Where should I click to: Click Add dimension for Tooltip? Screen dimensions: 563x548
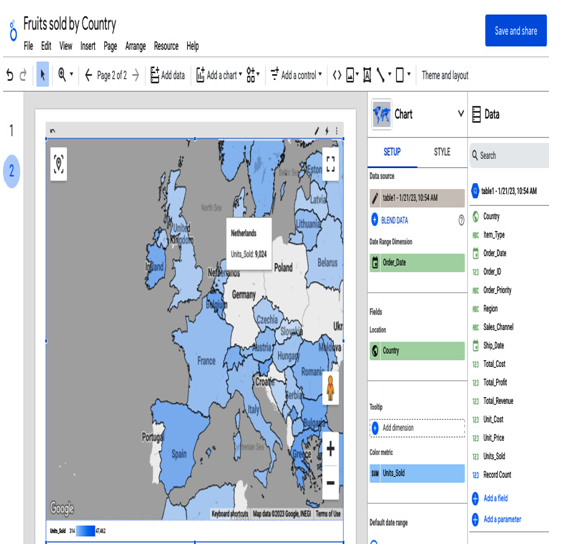417,428
